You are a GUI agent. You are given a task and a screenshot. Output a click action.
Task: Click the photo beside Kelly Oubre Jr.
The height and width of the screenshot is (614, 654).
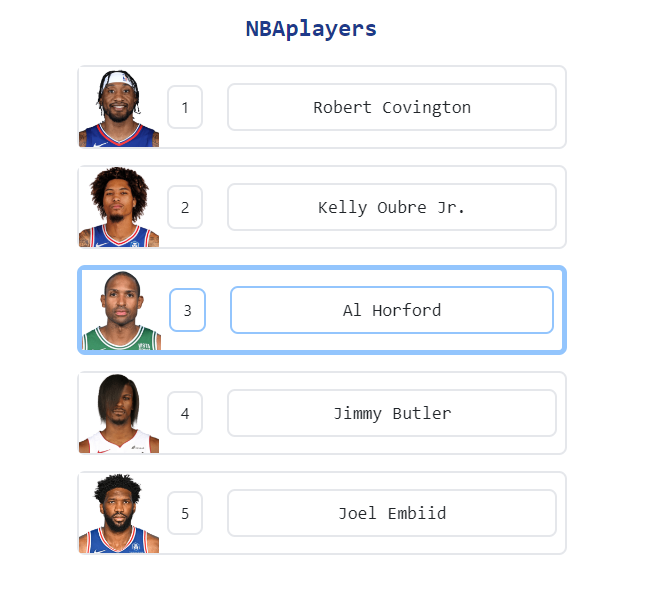pyautogui.click(x=119, y=207)
